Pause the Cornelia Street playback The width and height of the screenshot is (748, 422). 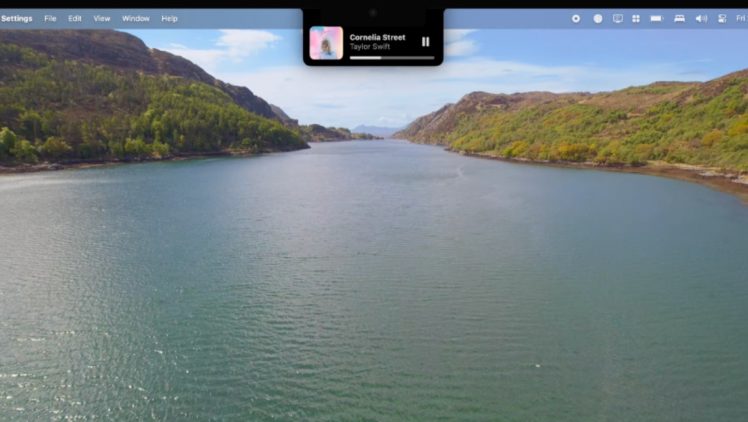(x=425, y=42)
